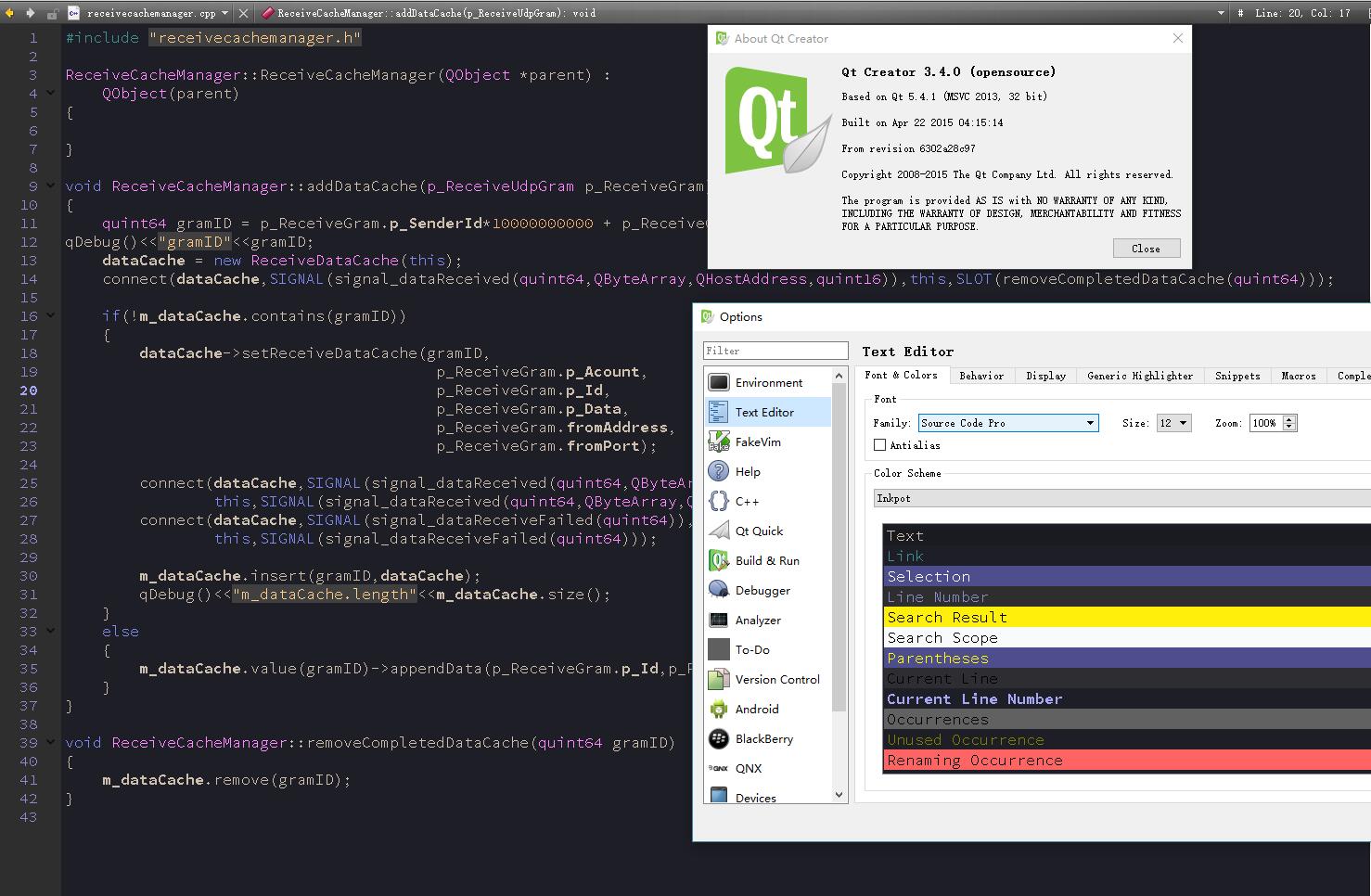1371x896 pixels.
Task: Enable the Antialias checkbox
Action: tap(880, 445)
